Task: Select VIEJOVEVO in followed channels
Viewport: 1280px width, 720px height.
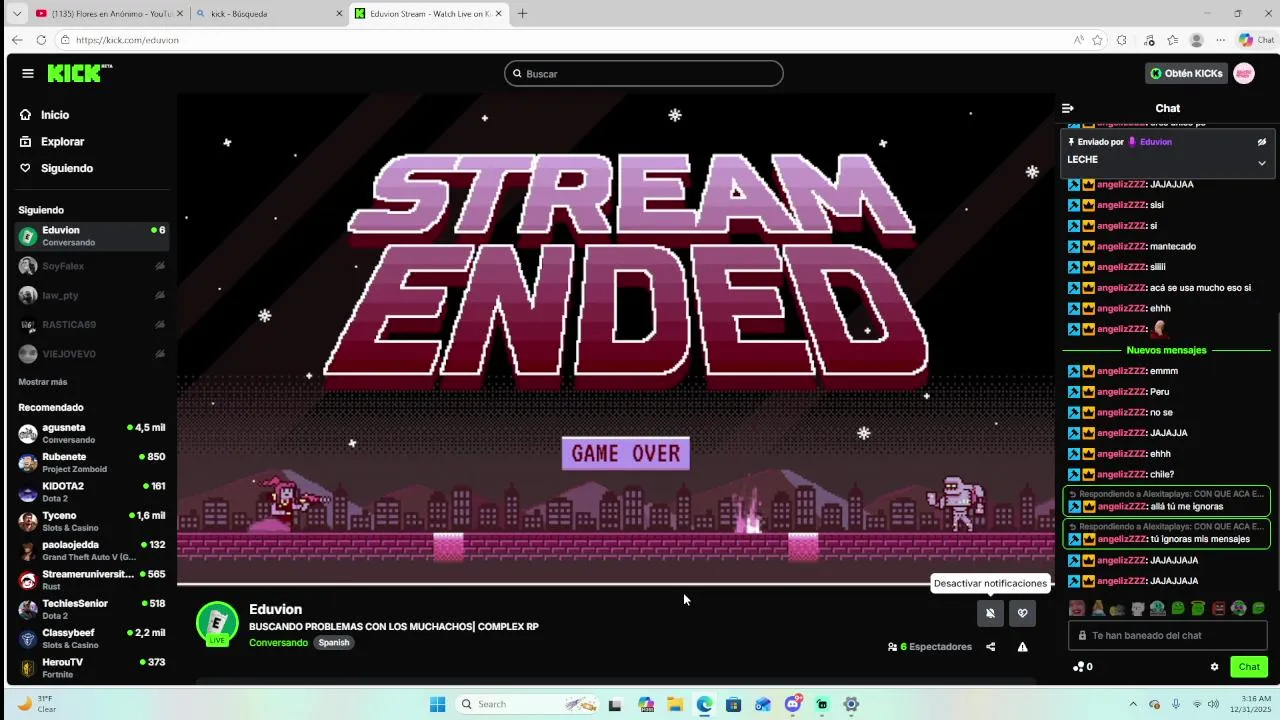Action: click(x=93, y=354)
